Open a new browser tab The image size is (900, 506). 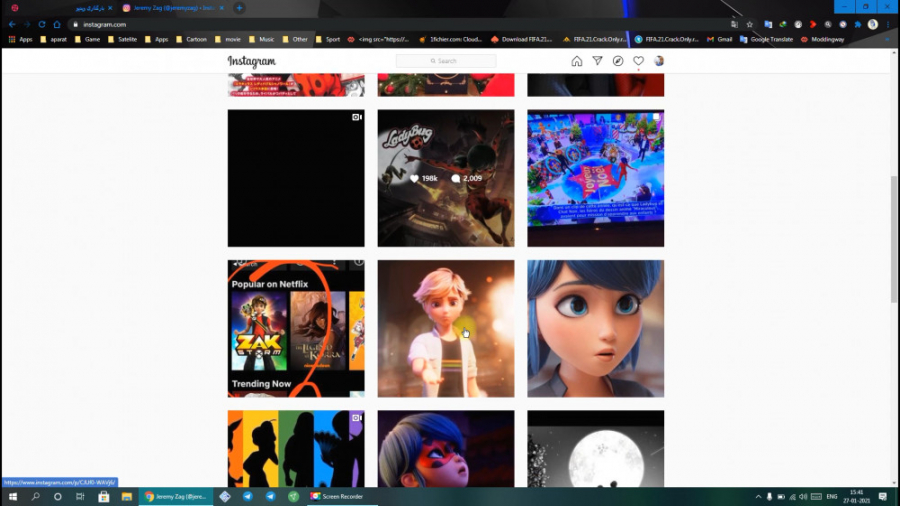pos(239,8)
